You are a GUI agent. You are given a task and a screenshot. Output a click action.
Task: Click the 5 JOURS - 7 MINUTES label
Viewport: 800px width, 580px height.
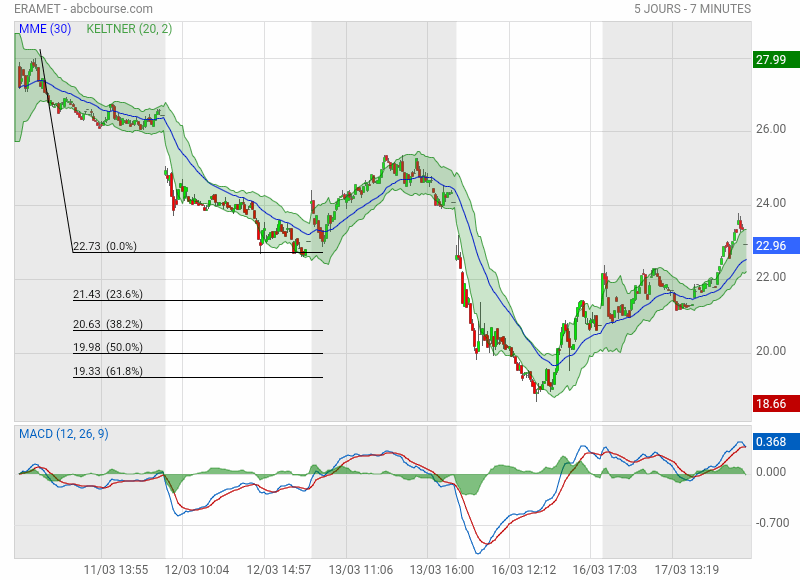(x=692, y=9)
